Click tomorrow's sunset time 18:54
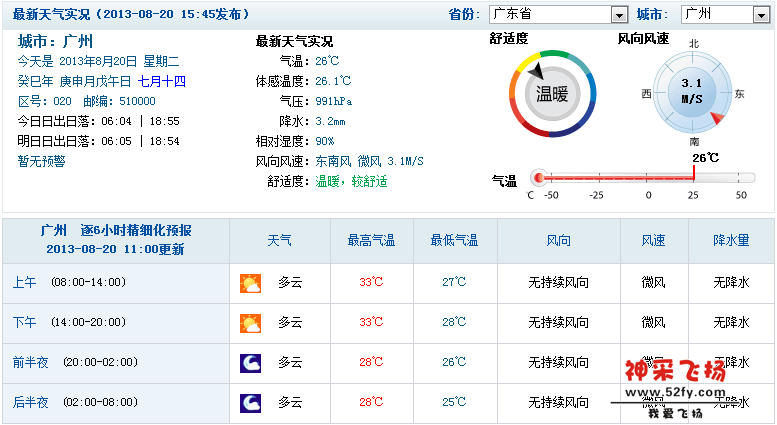 coord(165,141)
